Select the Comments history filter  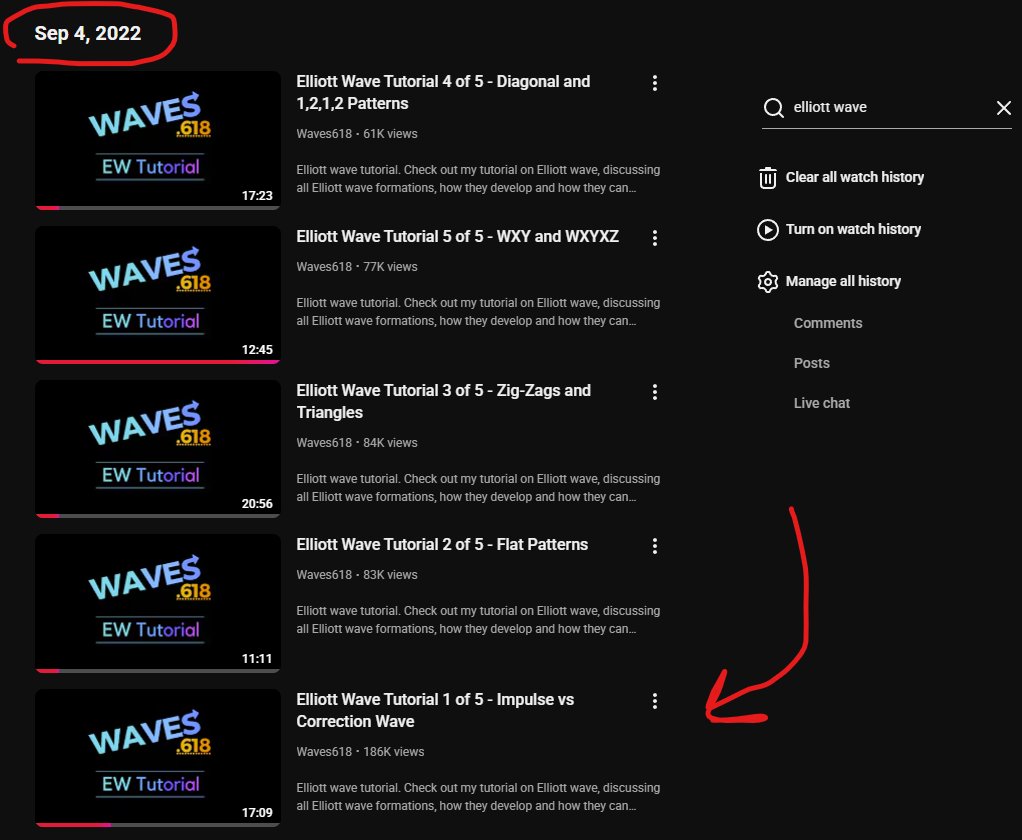pyautogui.click(x=828, y=323)
